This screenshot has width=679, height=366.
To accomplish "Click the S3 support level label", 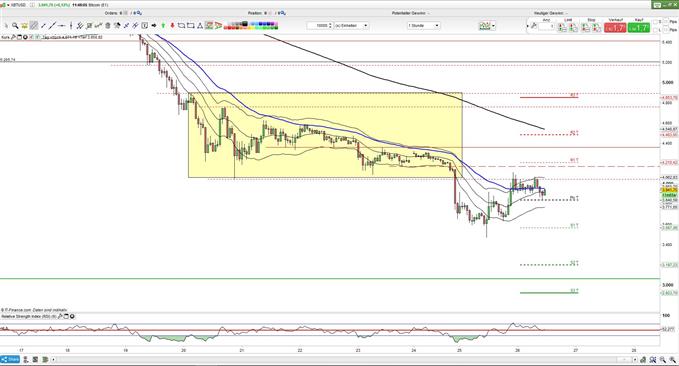I will tap(574, 291).
